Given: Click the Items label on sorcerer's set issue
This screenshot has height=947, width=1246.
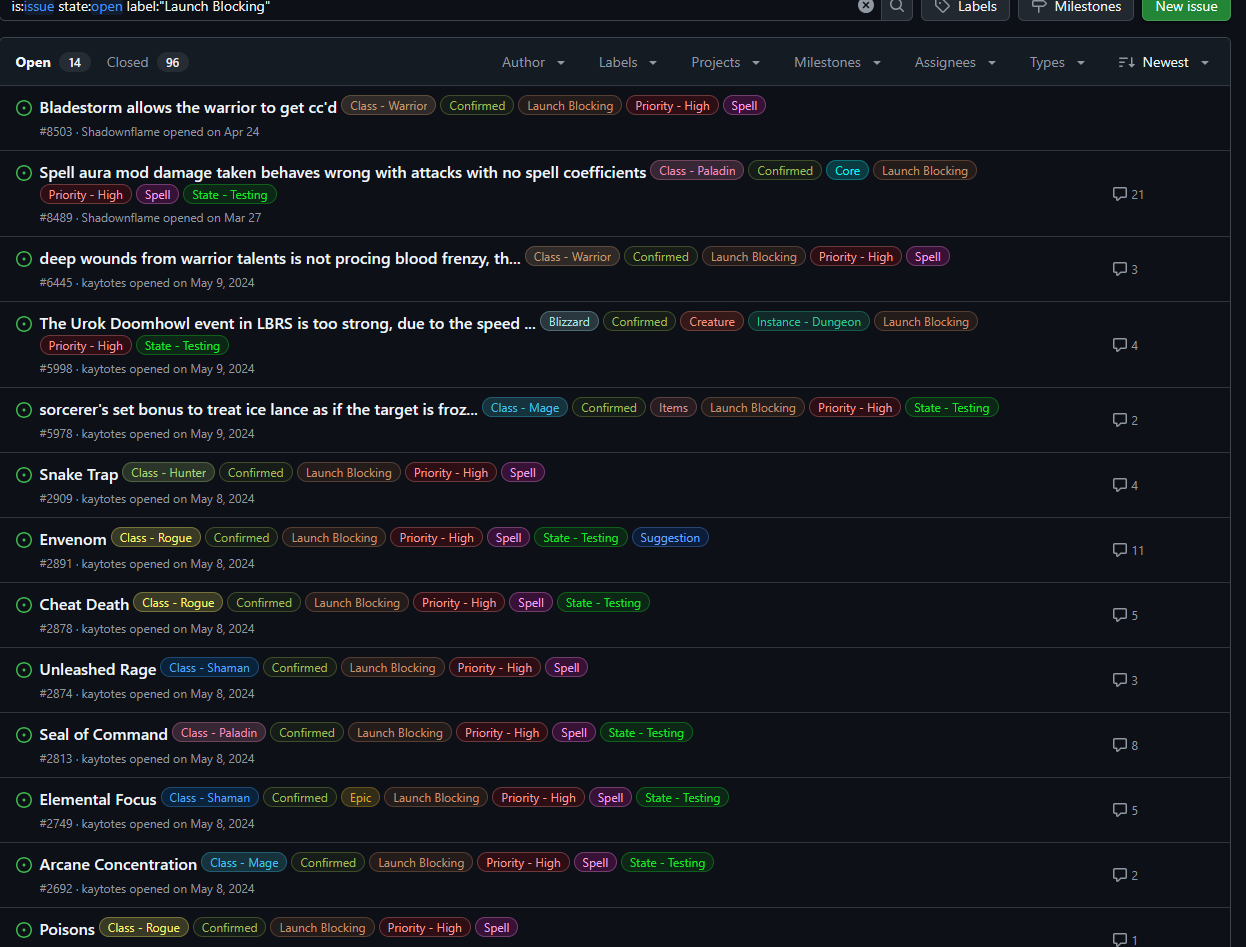Looking at the screenshot, I should (x=673, y=408).
